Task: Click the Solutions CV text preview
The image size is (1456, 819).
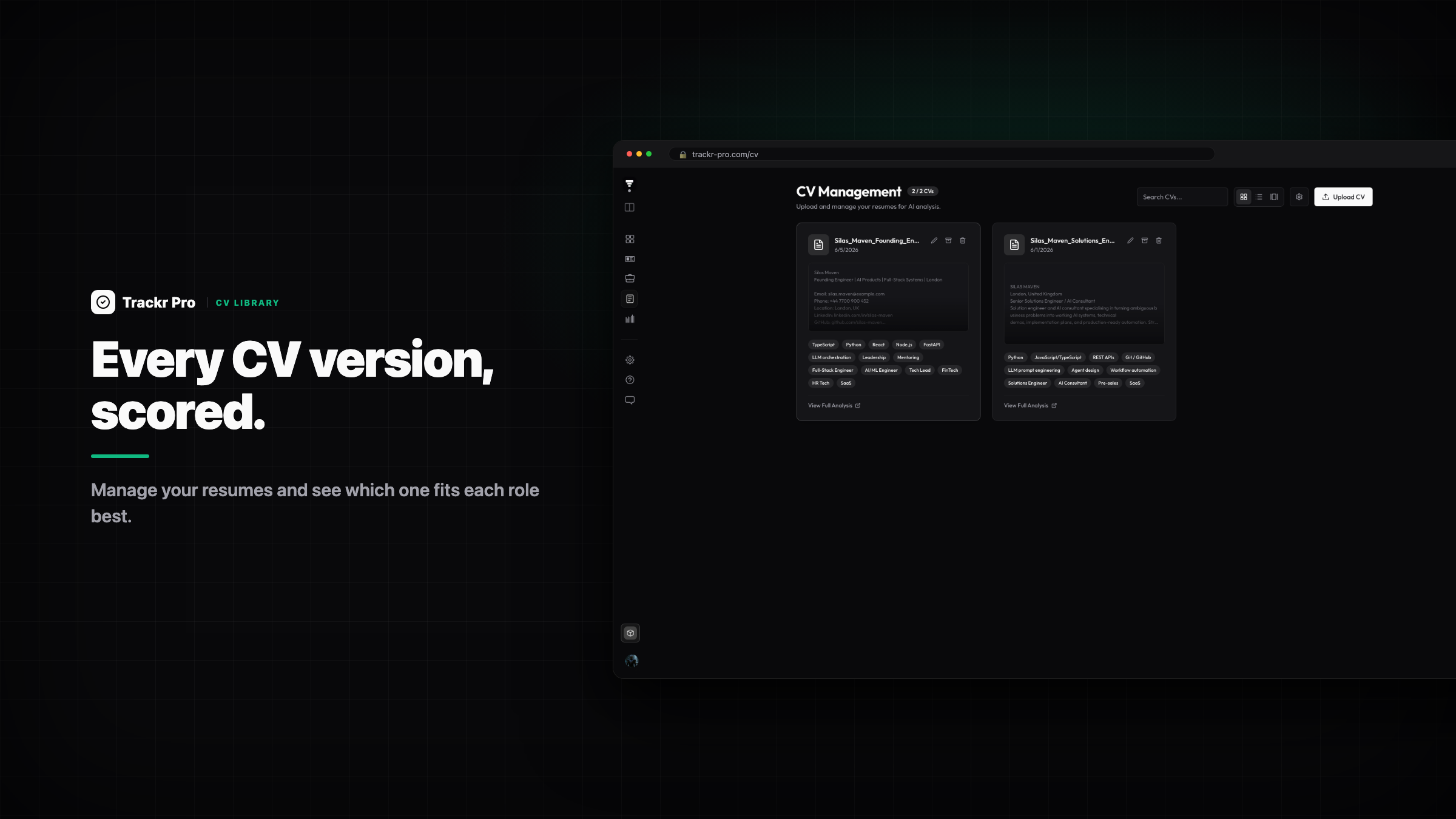Action: pos(1084,303)
